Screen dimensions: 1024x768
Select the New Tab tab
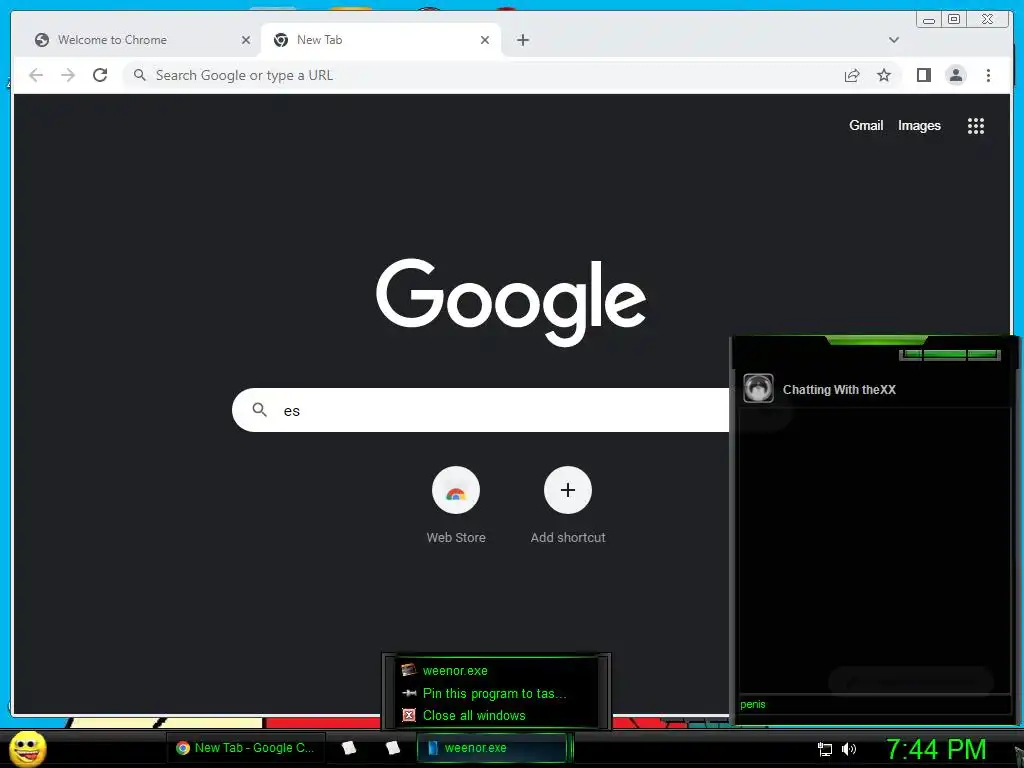coord(381,40)
